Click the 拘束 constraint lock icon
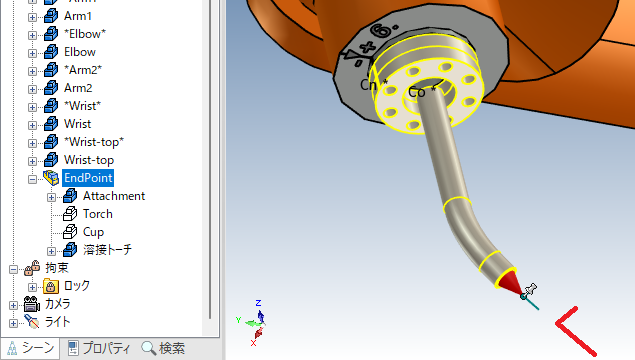Image resolution: width=635 pixels, height=360 pixels. [x=32, y=268]
